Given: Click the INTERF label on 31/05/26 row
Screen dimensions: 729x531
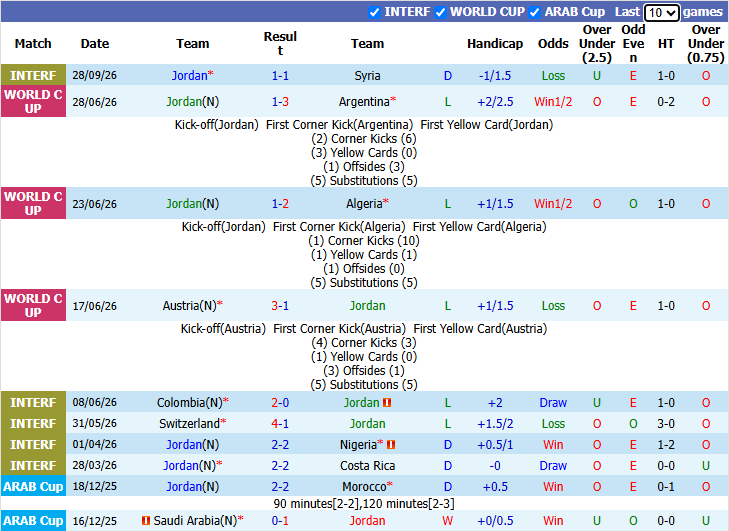Looking at the screenshot, I should coord(33,424).
